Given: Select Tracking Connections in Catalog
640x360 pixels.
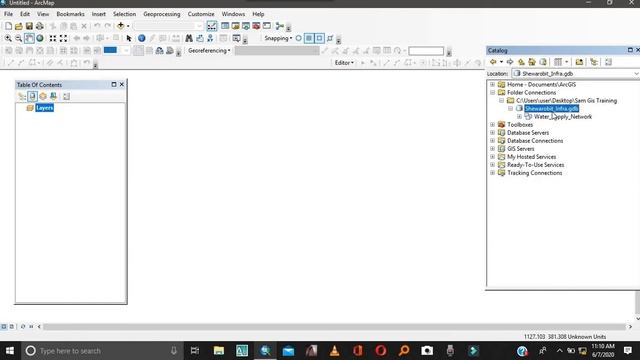Looking at the screenshot, I should 534,173.
